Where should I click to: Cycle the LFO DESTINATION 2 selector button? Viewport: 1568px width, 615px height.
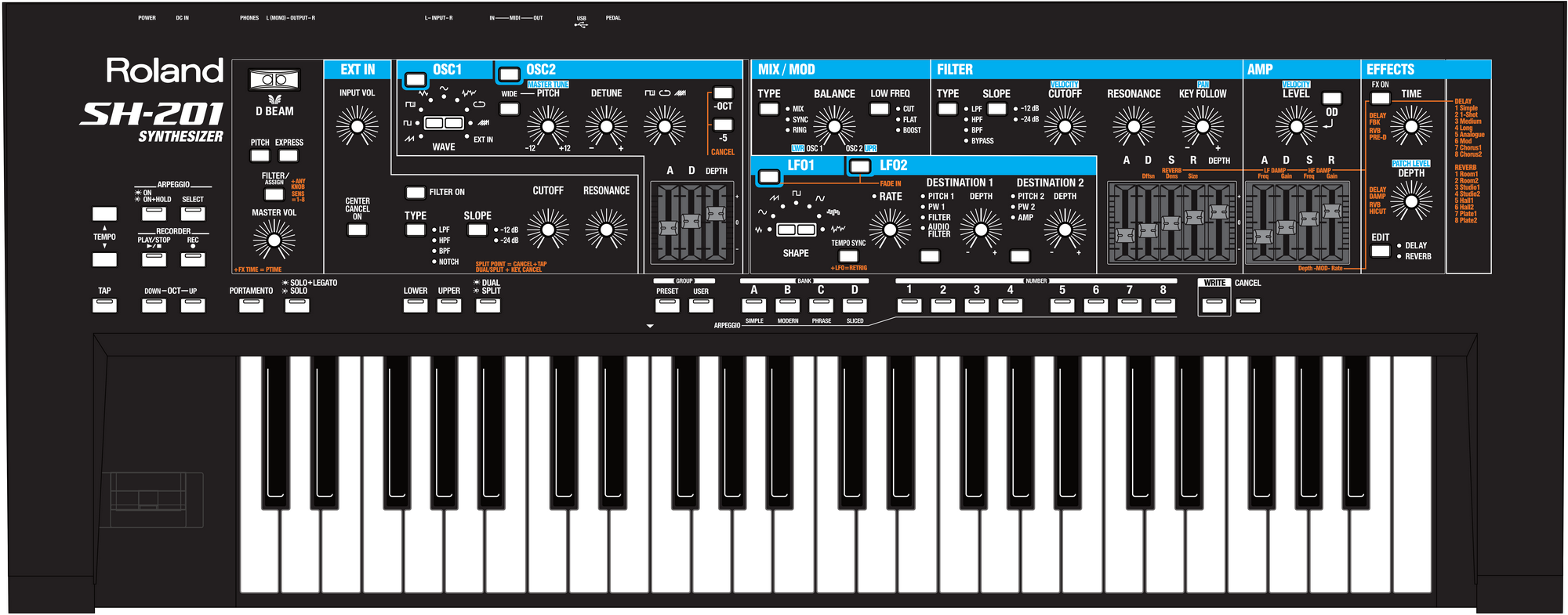1020,256
